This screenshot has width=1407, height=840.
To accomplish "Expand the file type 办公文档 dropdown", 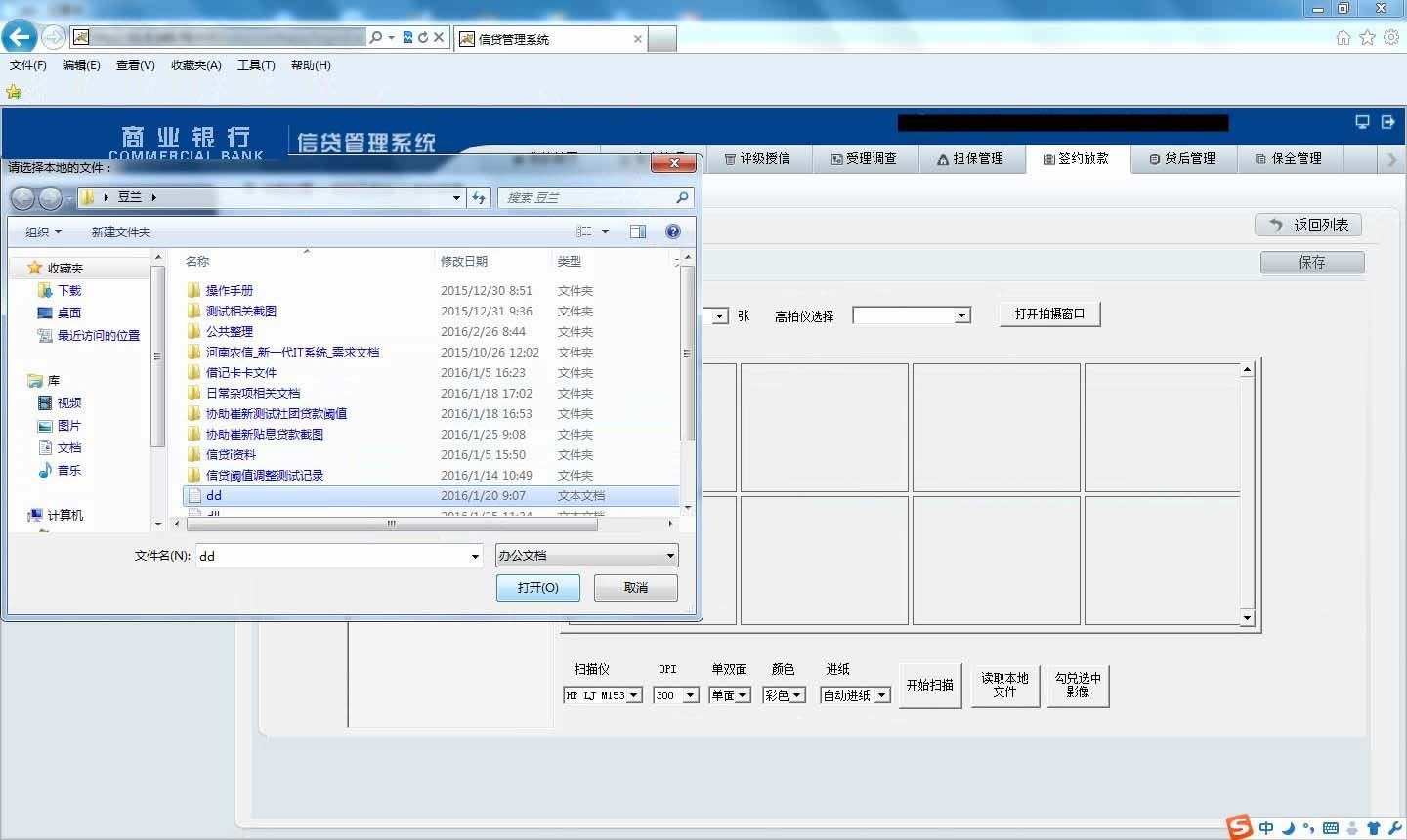I will [x=586, y=556].
